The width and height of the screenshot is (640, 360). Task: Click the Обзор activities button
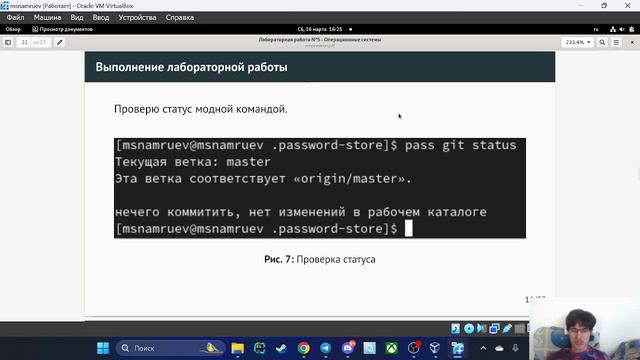[13, 29]
